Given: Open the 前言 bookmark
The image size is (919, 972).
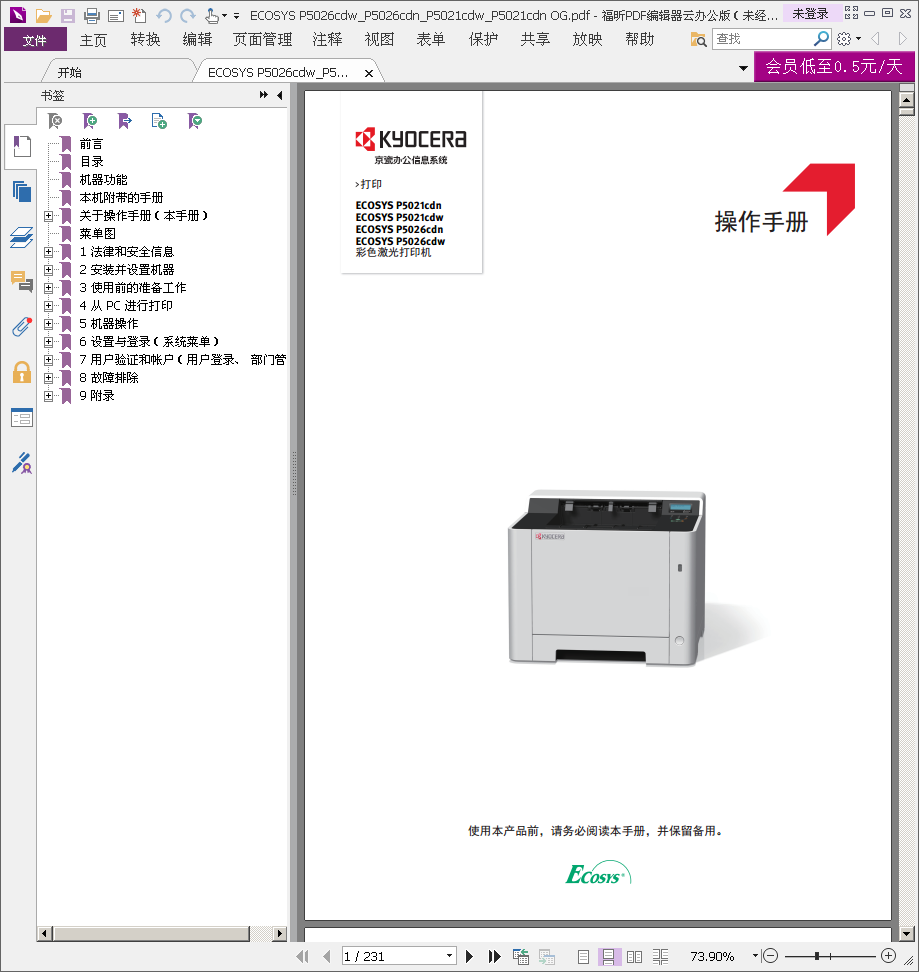Looking at the screenshot, I should (x=91, y=144).
